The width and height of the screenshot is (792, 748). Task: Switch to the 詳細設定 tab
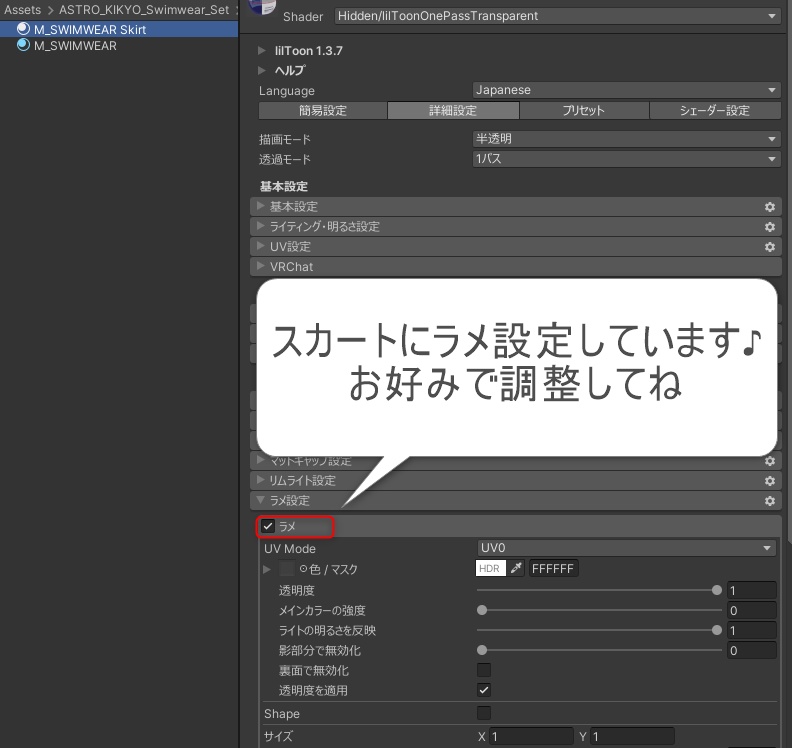point(453,111)
